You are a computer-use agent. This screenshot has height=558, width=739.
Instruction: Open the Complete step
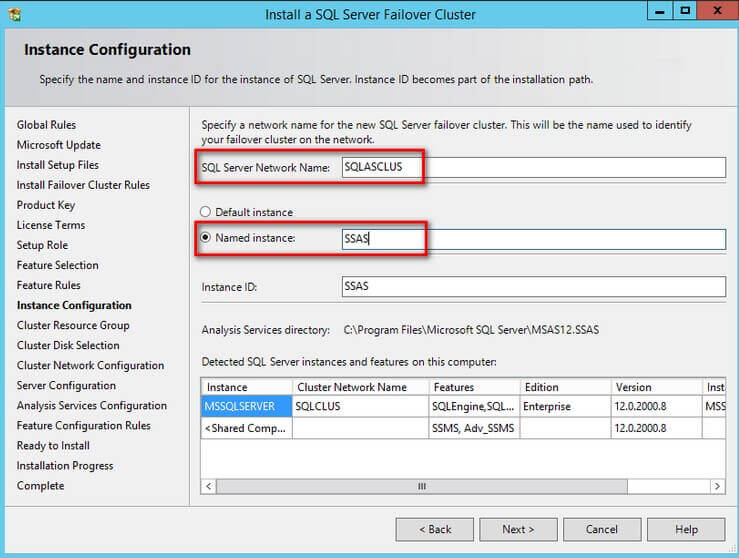coord(41,485)
